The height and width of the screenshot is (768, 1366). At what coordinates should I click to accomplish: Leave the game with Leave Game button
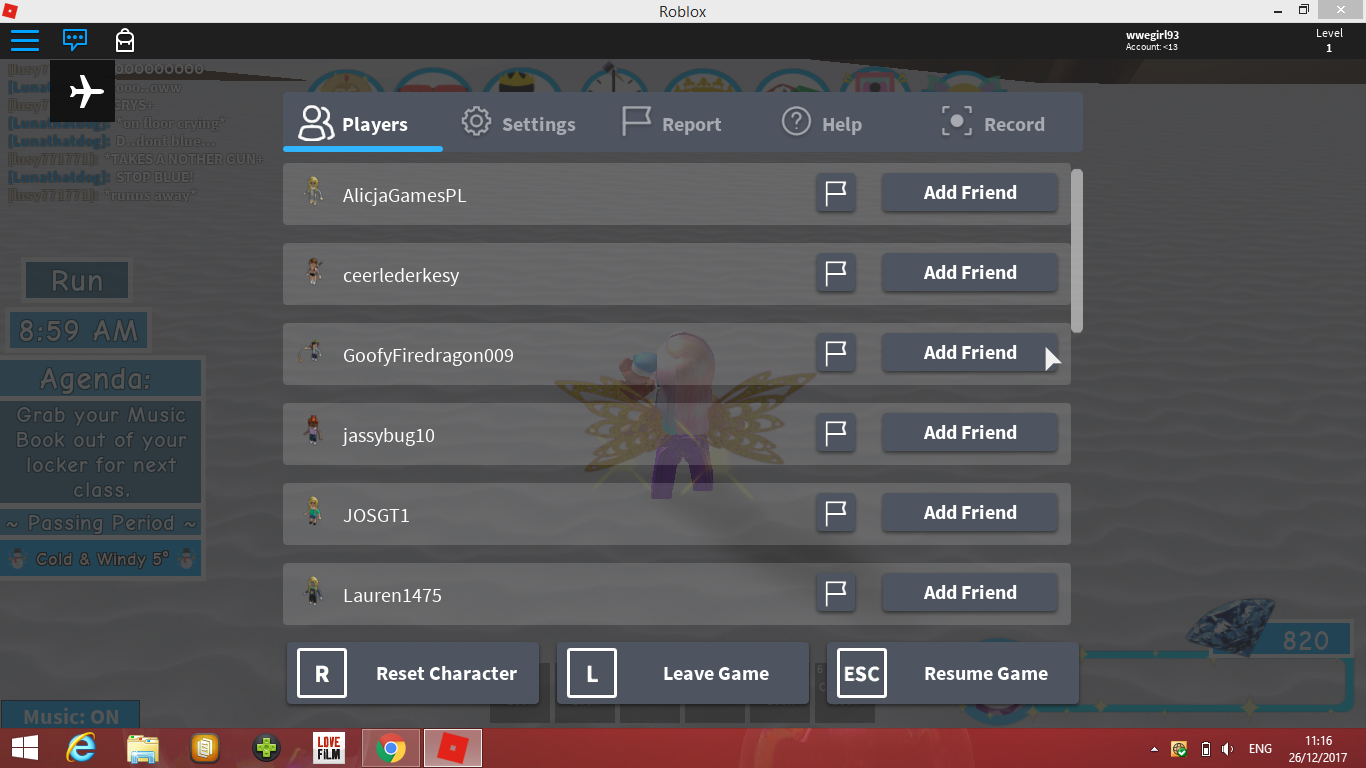tap(683, 673)
